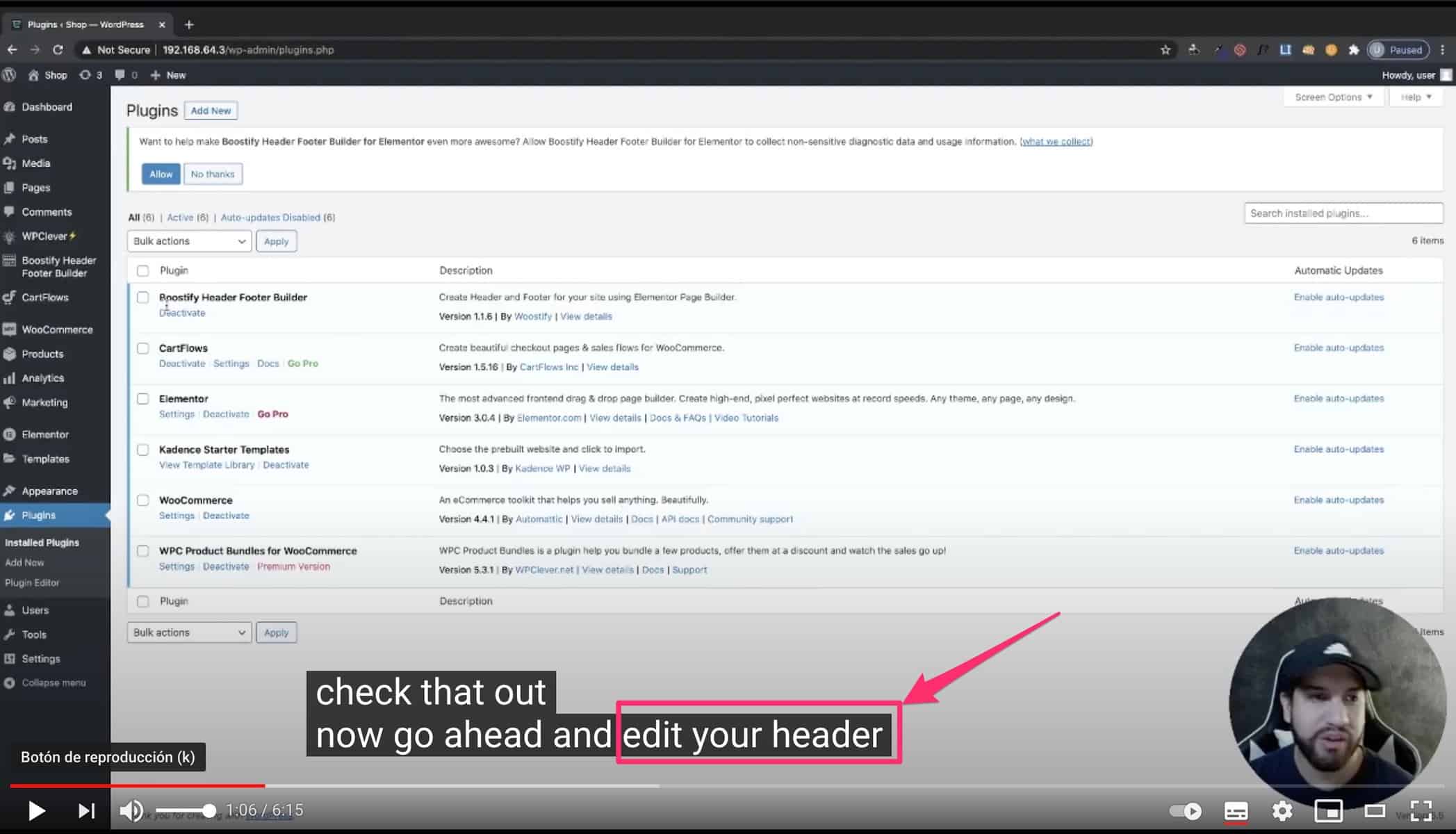Filter plugins by Active
Image resolution: width=1456 pixels, height=834 pixels.
180,218
